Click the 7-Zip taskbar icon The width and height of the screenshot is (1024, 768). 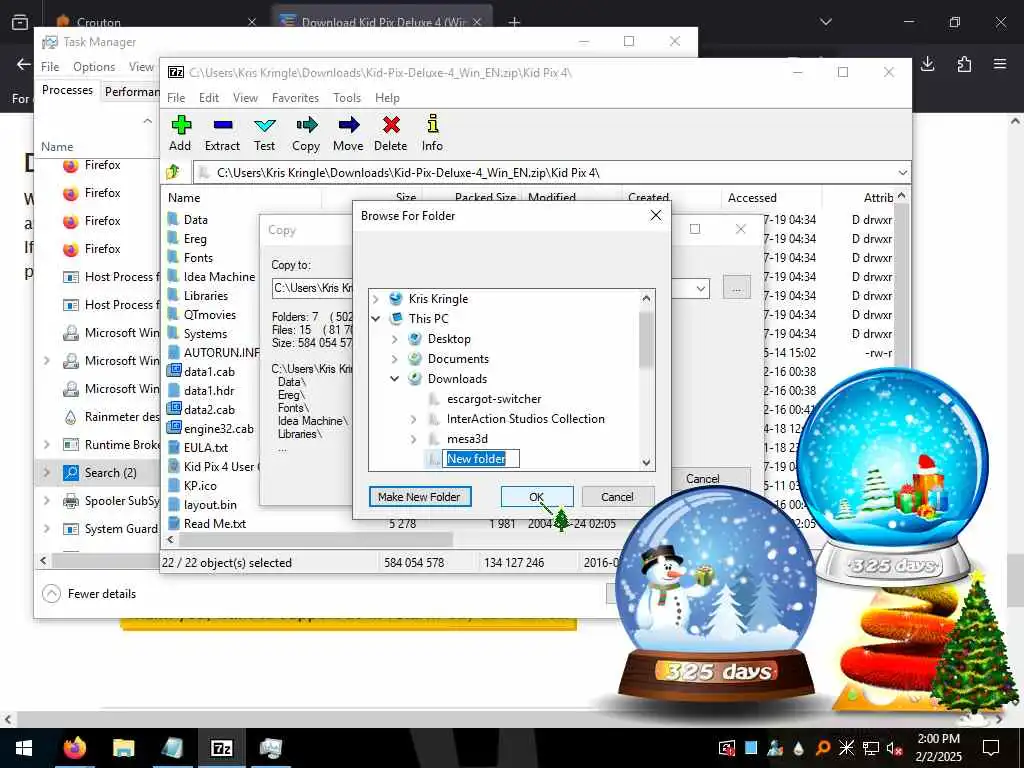pyautogui.click(x=221, y=748)
